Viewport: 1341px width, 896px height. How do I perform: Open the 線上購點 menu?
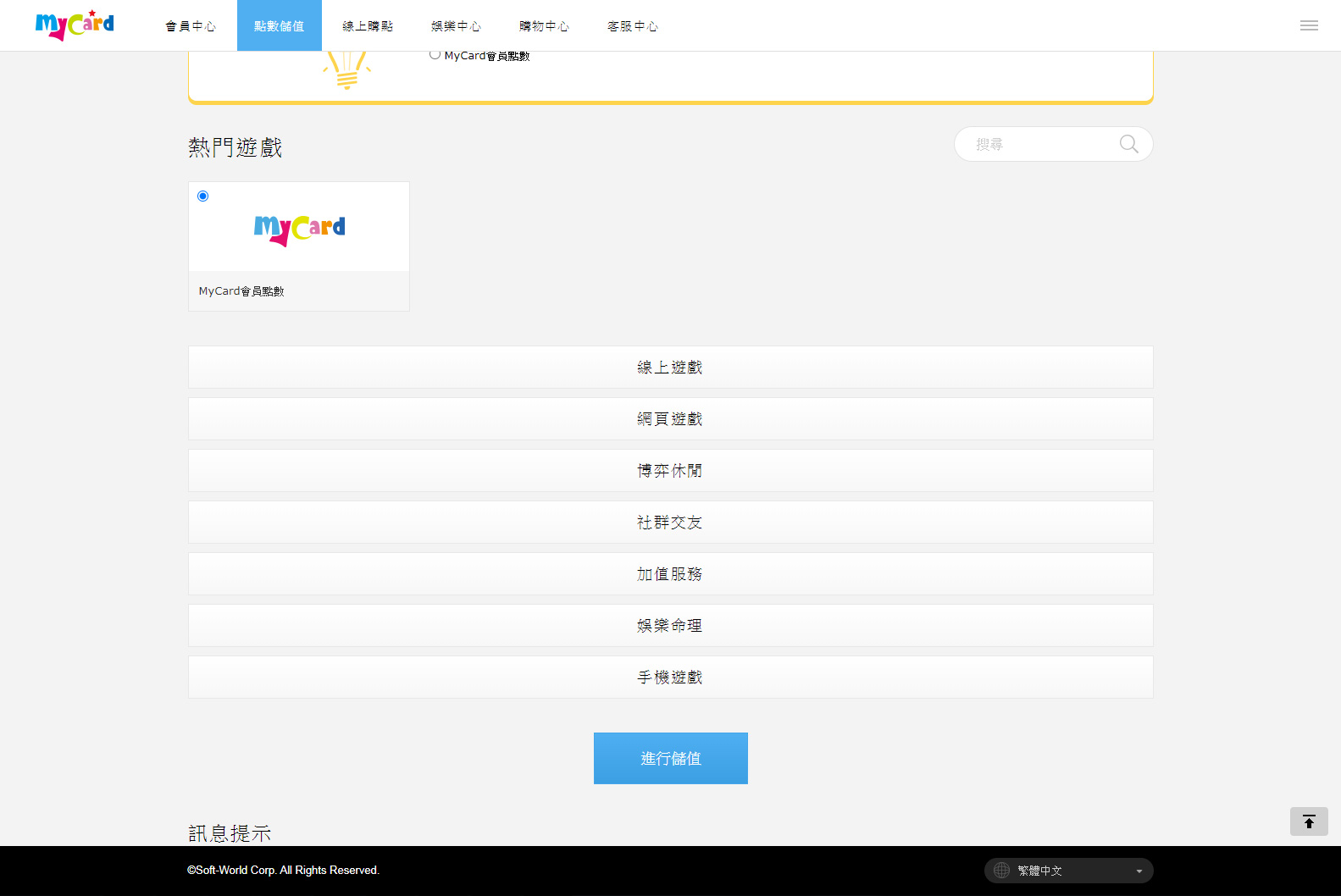point(368,26)
